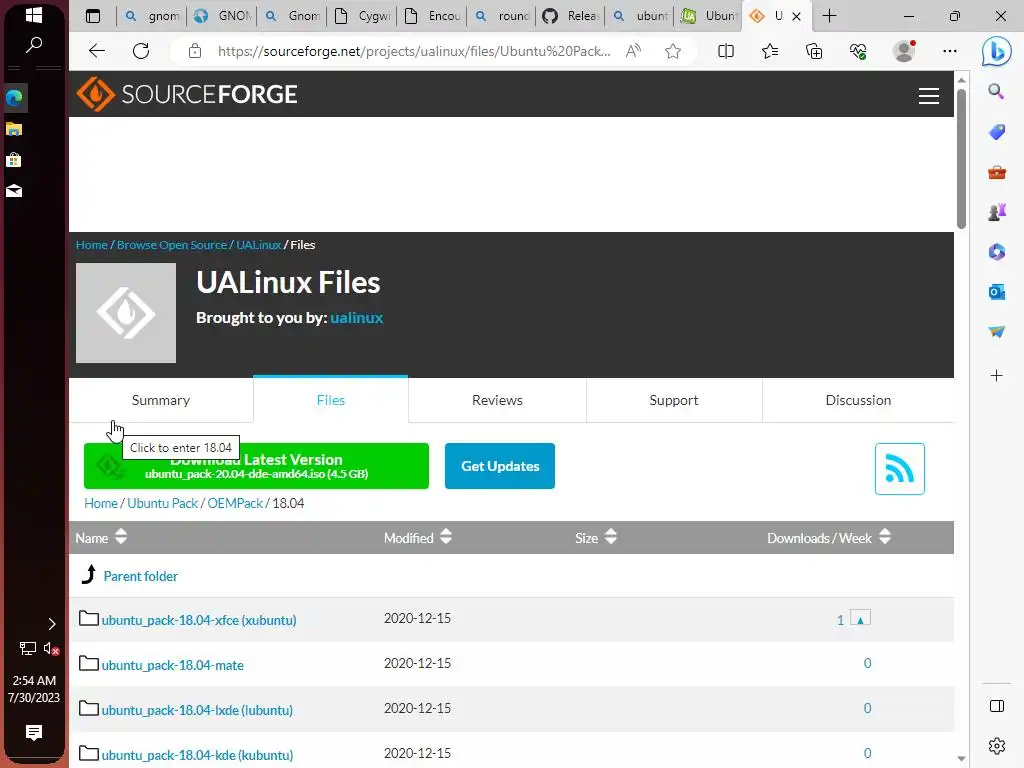Click the UALinux project thumbnail icon
This screenshot has width=1024, height=768.
click(126, 313)
